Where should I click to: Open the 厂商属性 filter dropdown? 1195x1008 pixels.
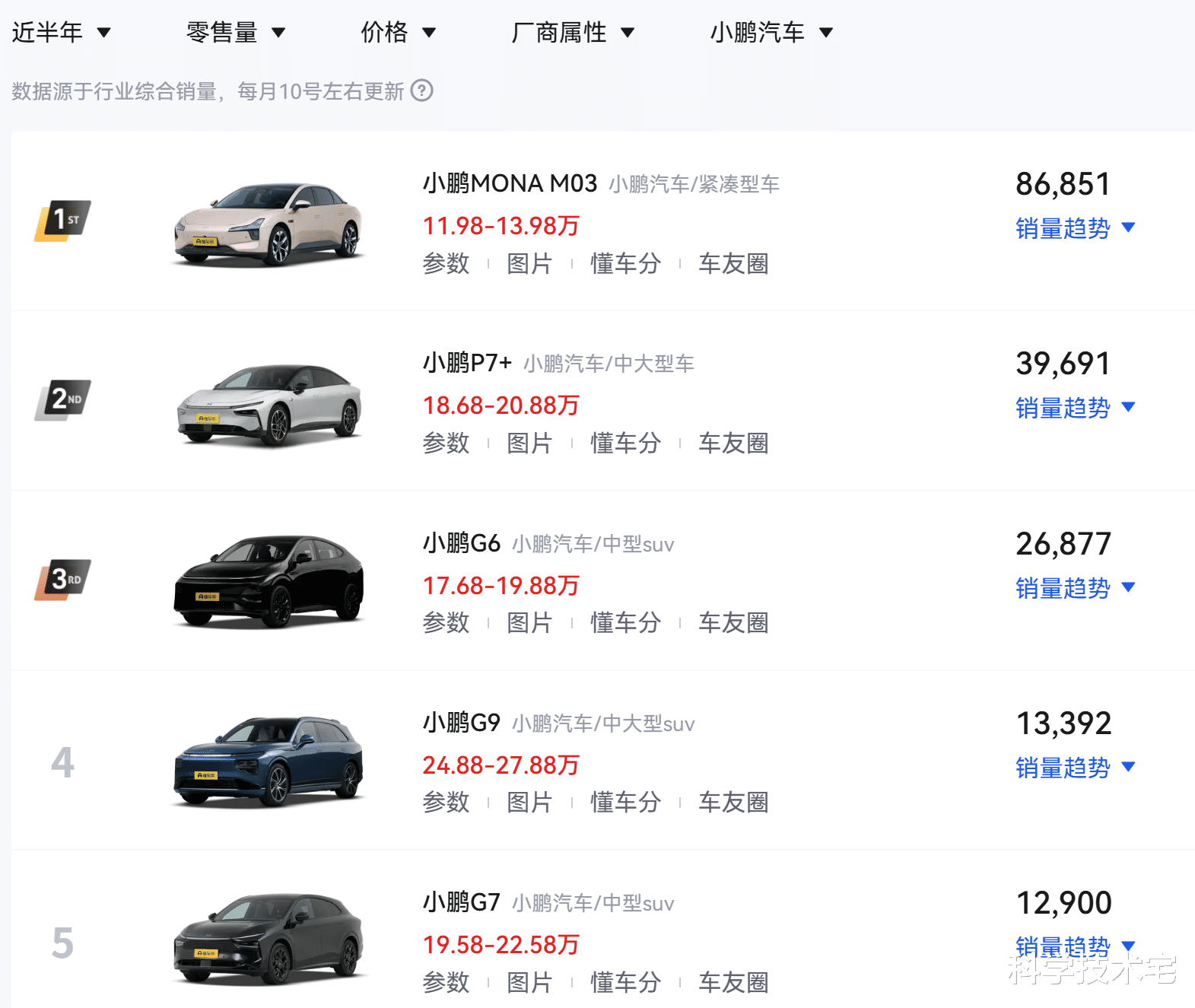572,32
